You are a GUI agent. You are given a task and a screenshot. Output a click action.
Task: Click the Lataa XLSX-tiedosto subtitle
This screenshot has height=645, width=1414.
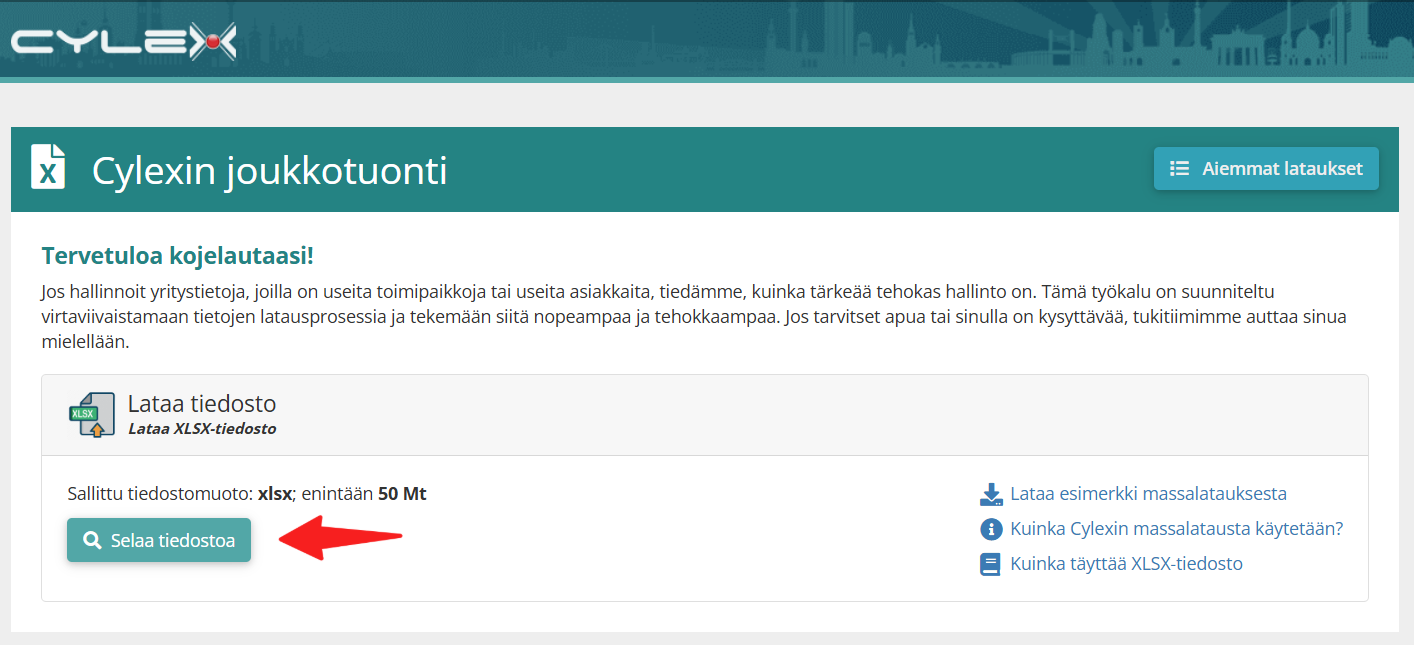coord(202,429)
